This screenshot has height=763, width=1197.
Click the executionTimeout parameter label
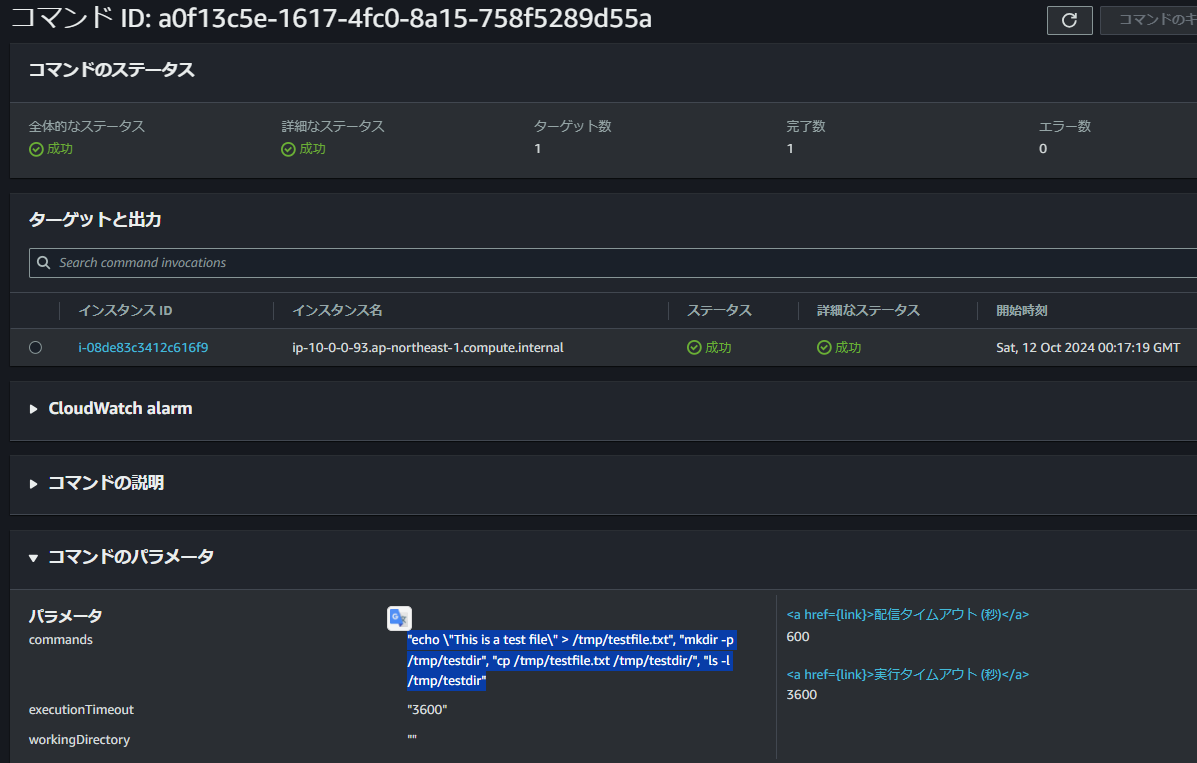(x=81, y=710)
